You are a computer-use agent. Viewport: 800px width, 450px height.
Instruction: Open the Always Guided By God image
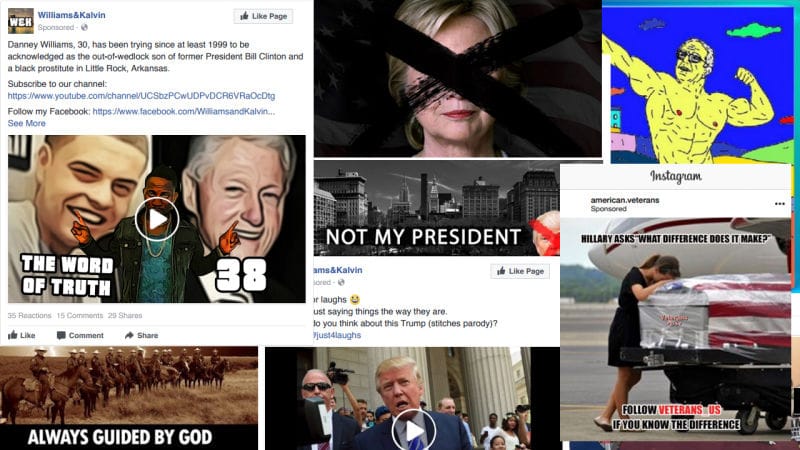coord(129,398)
